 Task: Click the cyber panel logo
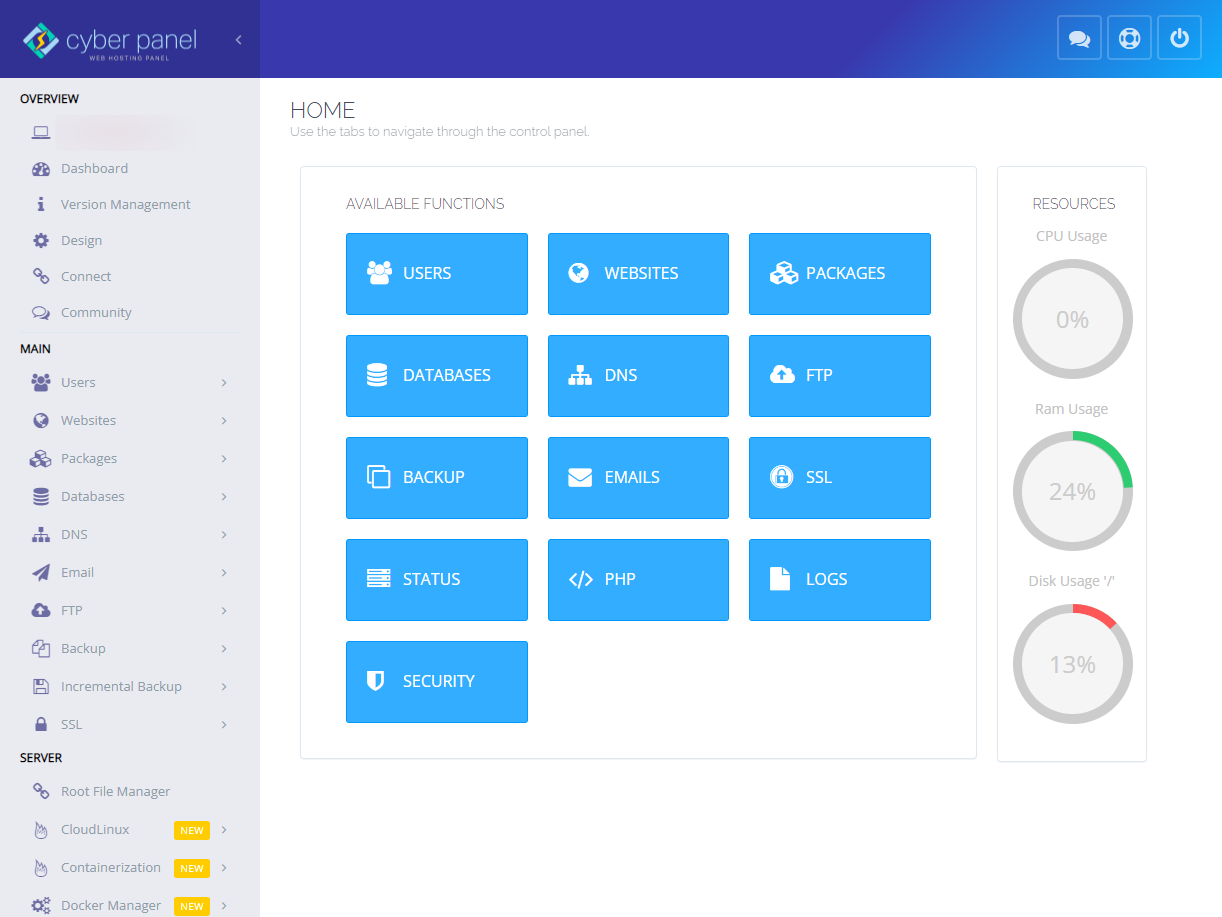[x=110, y=41]
